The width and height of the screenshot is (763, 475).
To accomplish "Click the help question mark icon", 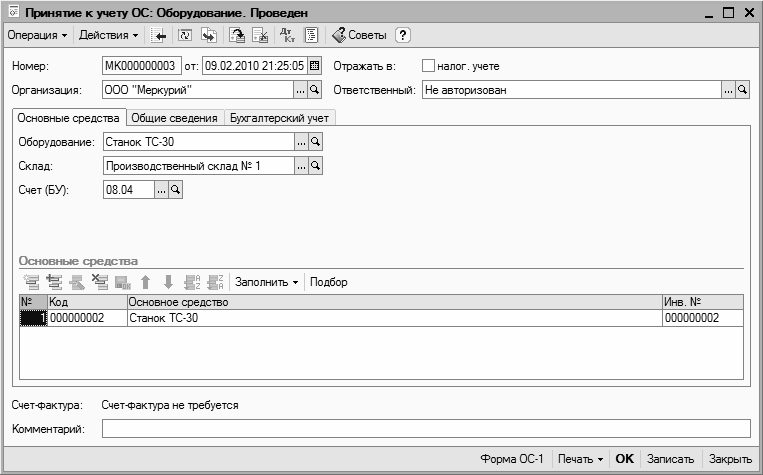I will click(403, 35).
